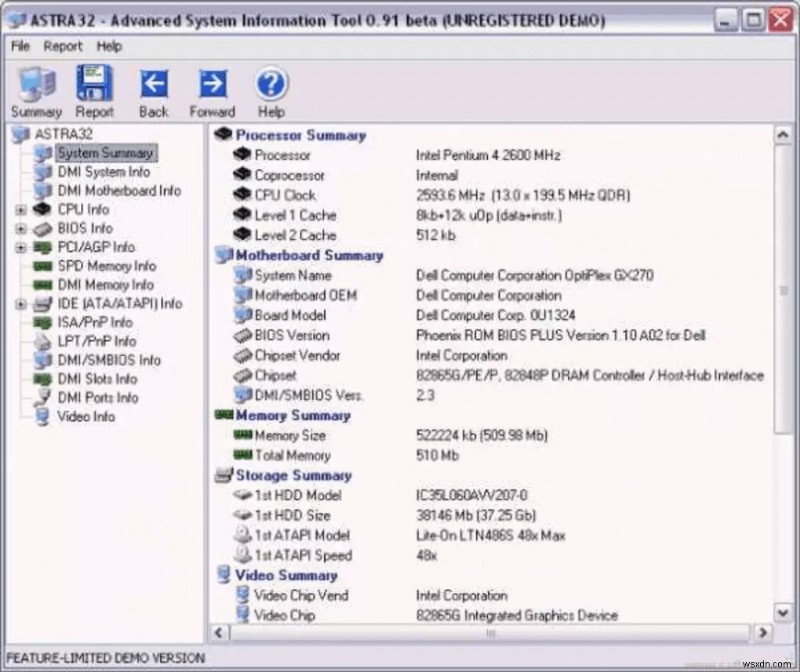Viewport: 800px width, 672px height.
Task: Click the 1st HDD Model value 'IC35L060AVV207-0'
Action: [x=472, y=495]
